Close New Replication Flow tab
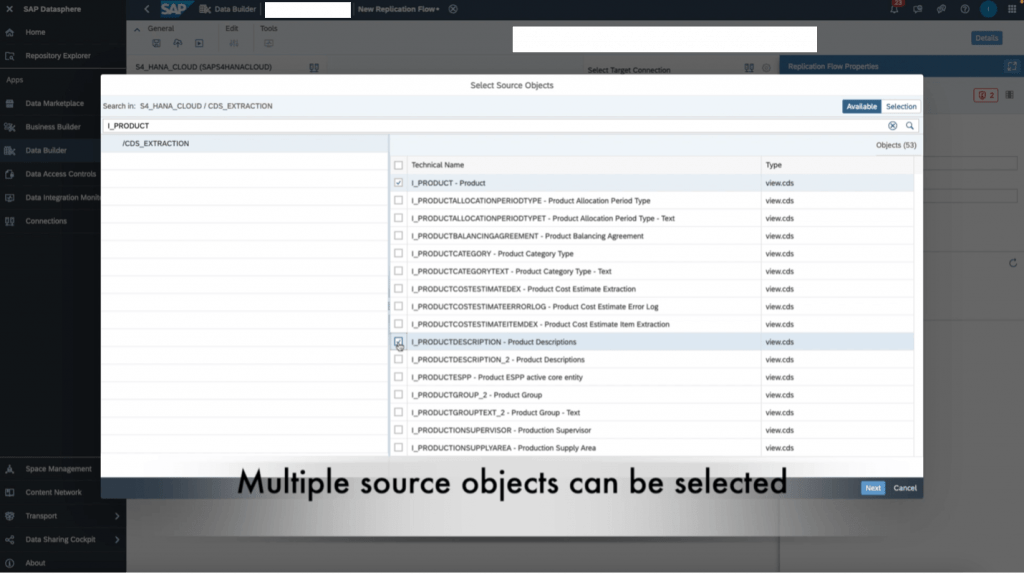Image resolution: width=1024 pixels, height=575 pixels. (453, 9)
